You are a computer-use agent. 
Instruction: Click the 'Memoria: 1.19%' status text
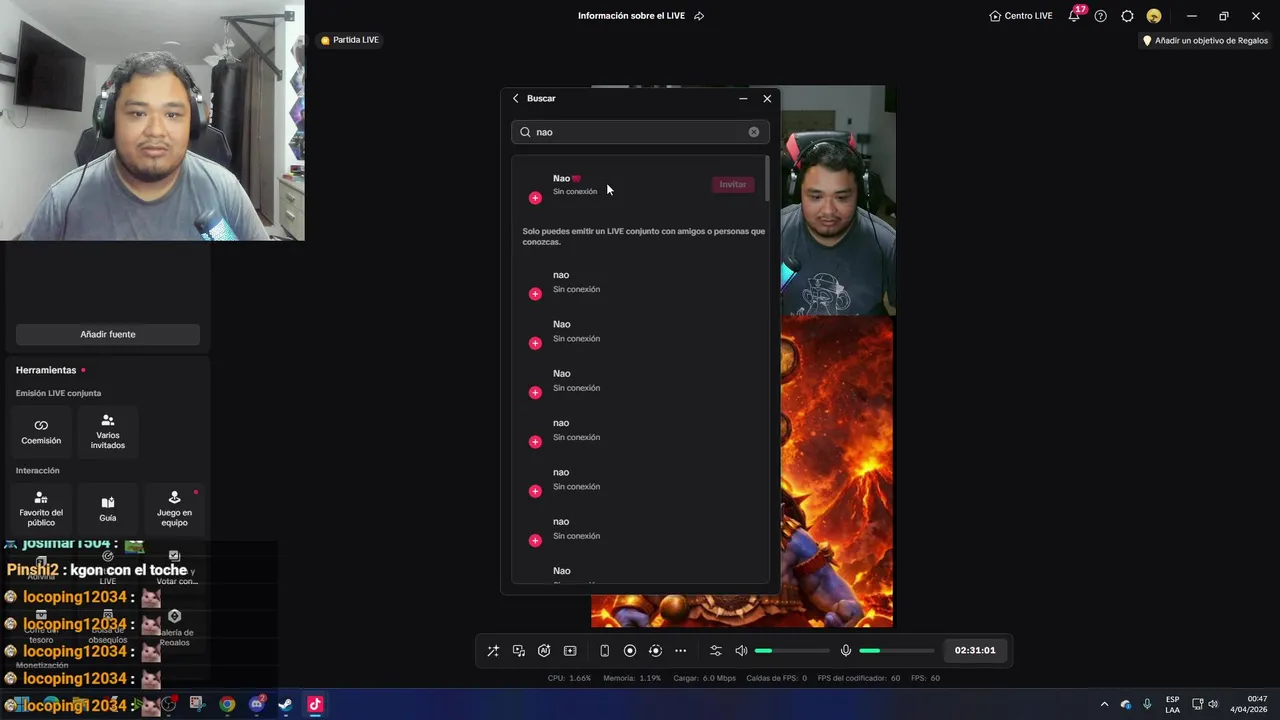point(632,678)
